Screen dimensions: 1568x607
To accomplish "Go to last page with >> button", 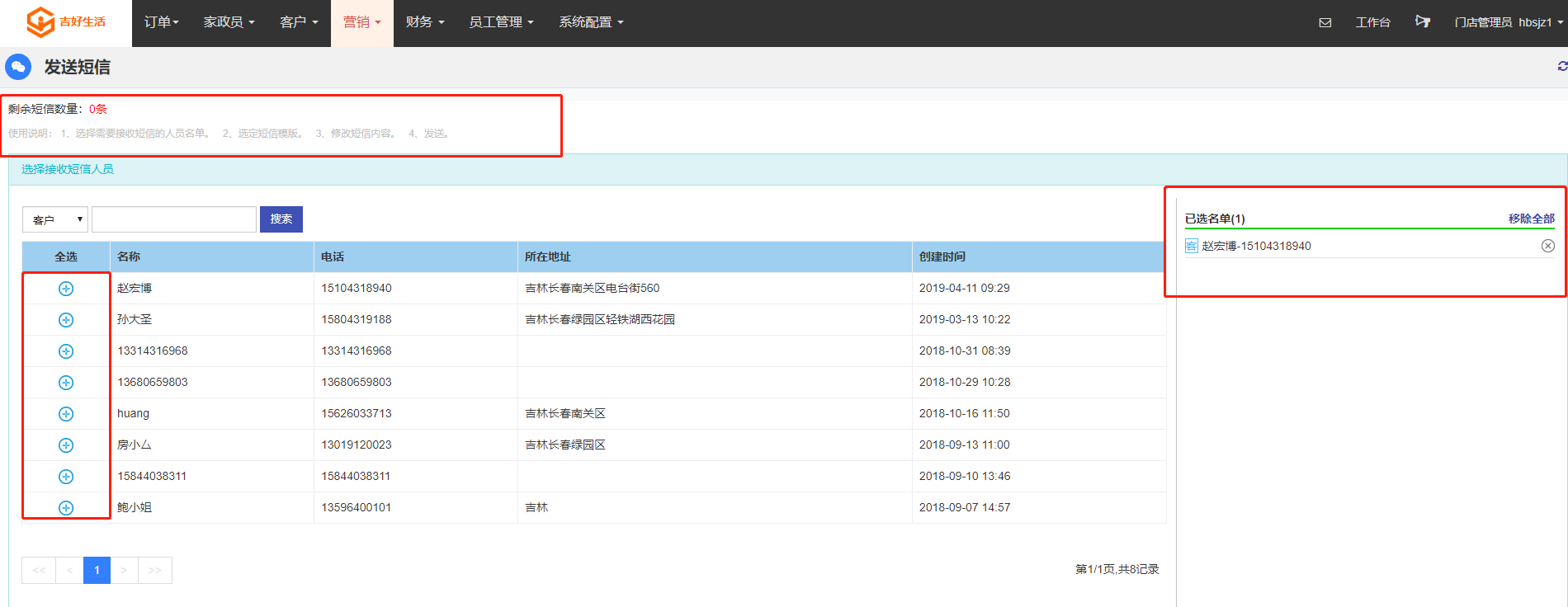I will [155, 570].
